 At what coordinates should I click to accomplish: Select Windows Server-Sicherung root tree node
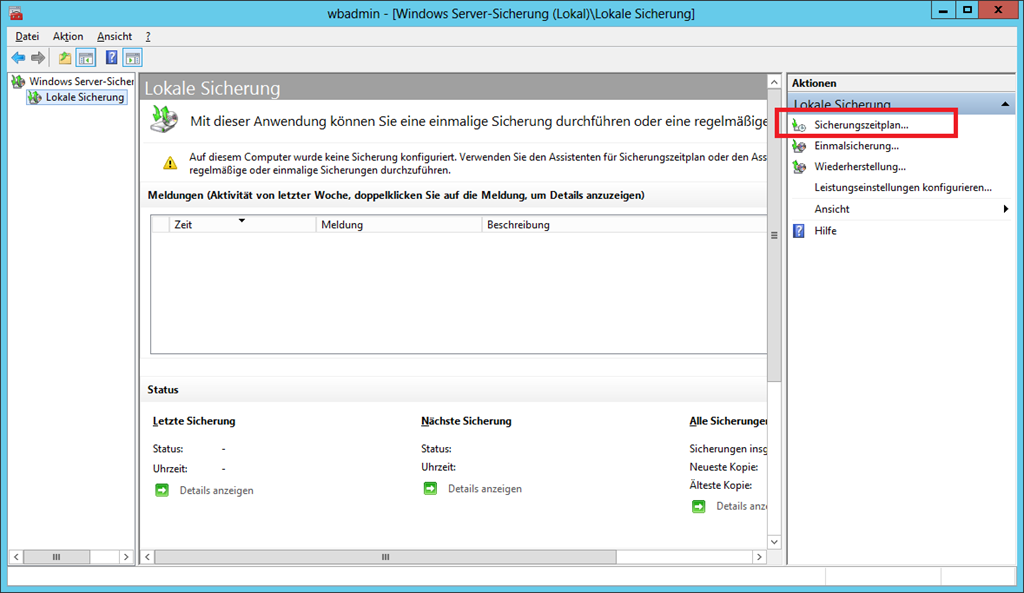click(80, 81)
